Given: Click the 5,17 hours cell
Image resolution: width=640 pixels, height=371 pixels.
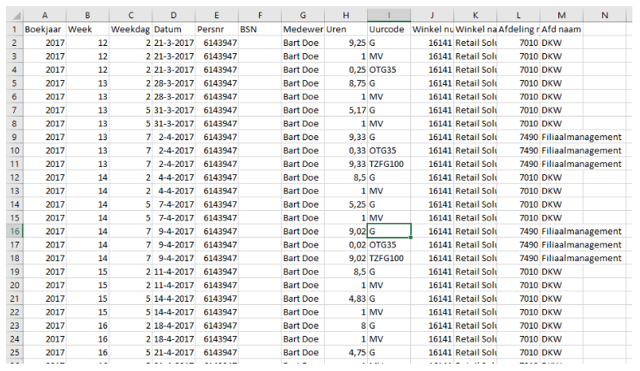Looking at the screenshot, I should pyautogui.click(x=346, y=110).
